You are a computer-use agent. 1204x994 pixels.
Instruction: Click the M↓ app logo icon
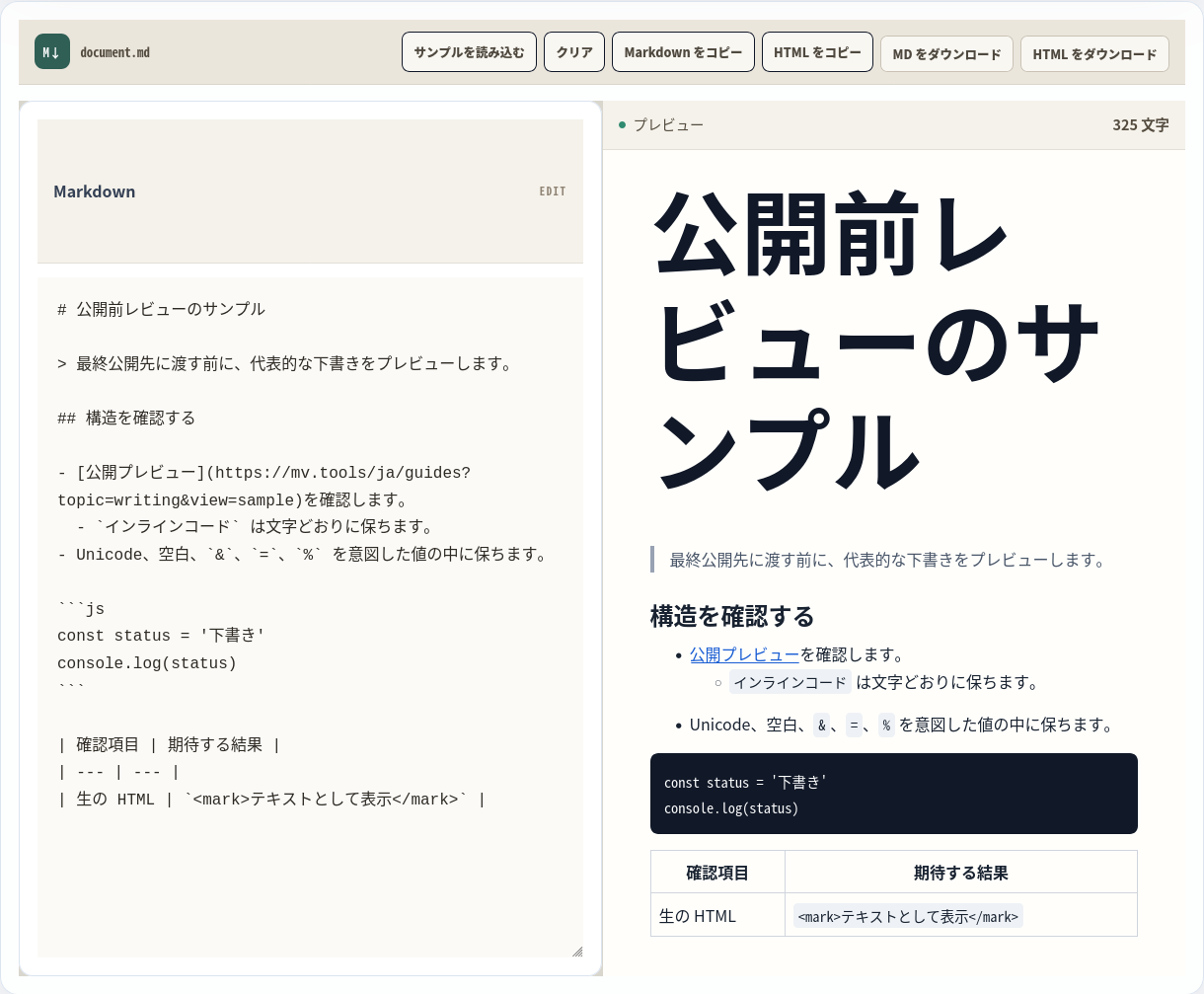[52, 52]
